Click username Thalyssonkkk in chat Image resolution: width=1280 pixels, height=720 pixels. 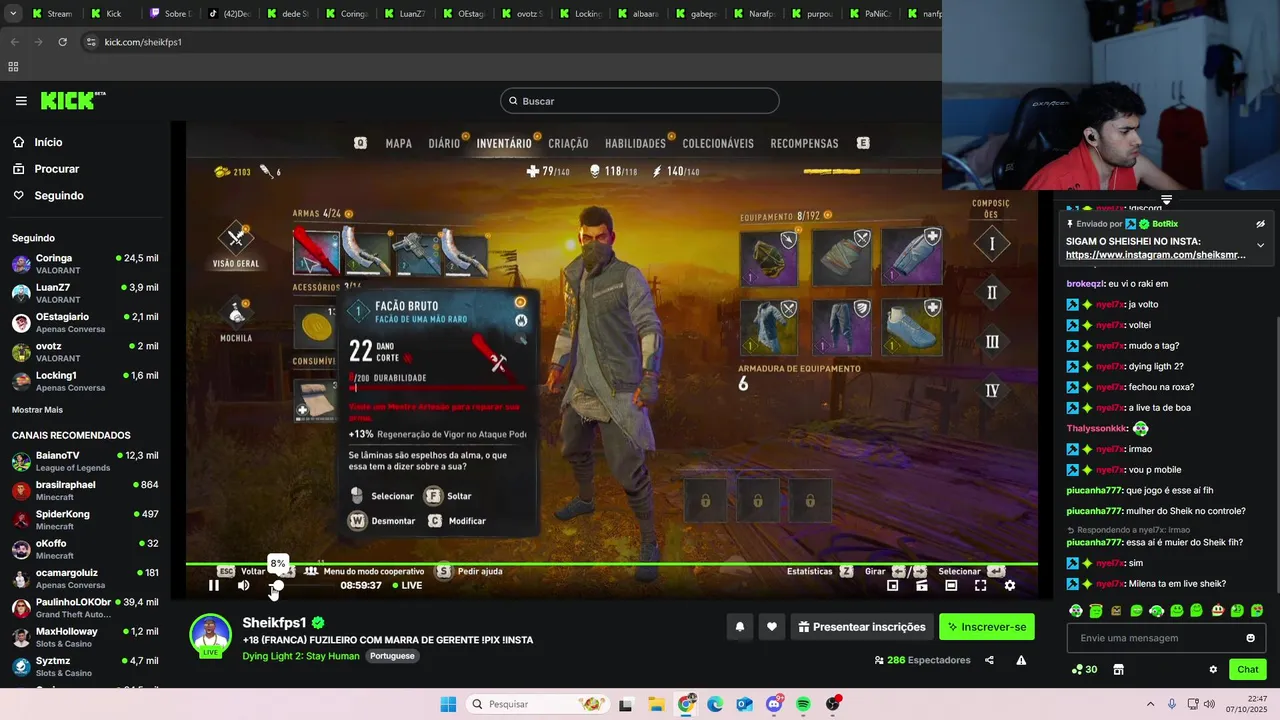[x=1097, y=428]
